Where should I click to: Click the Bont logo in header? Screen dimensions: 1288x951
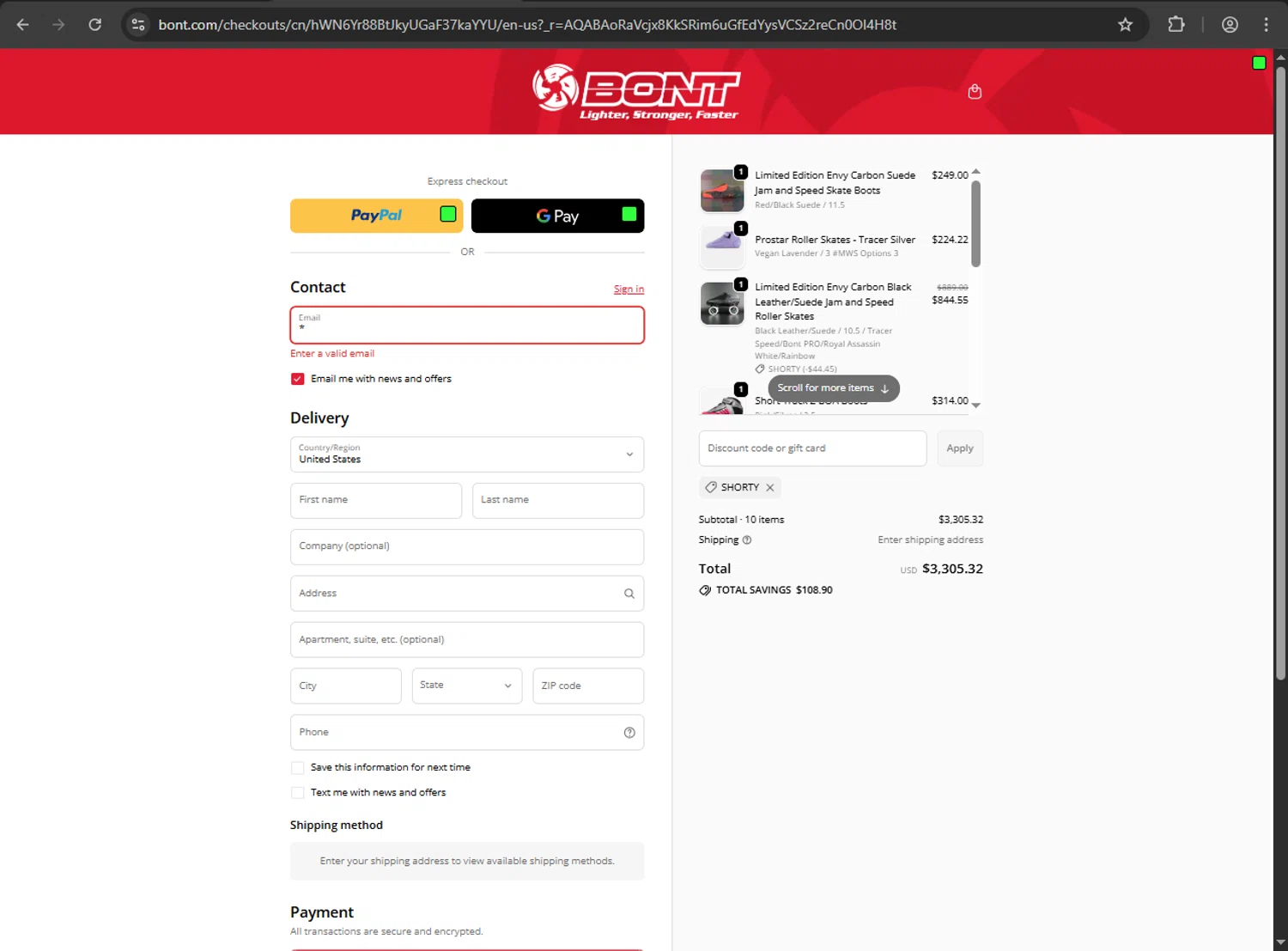[636, 92]
